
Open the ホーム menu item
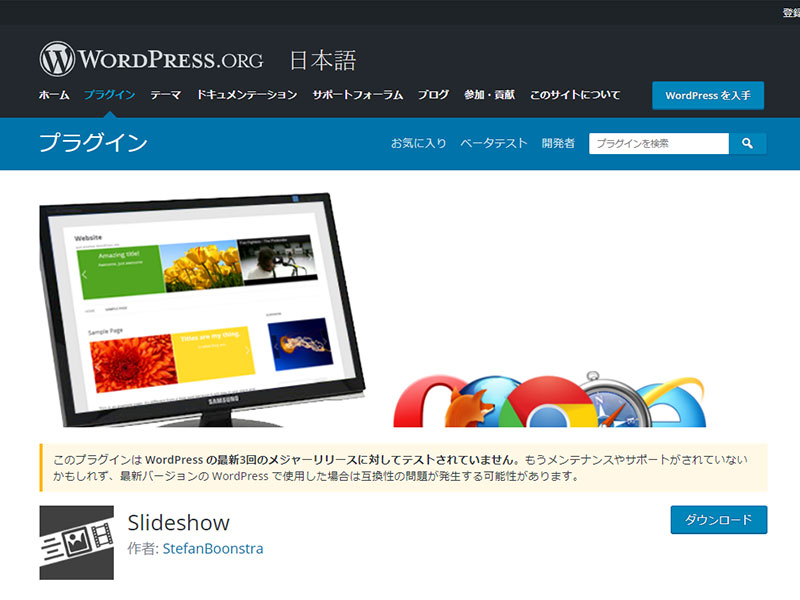[54, 95]
